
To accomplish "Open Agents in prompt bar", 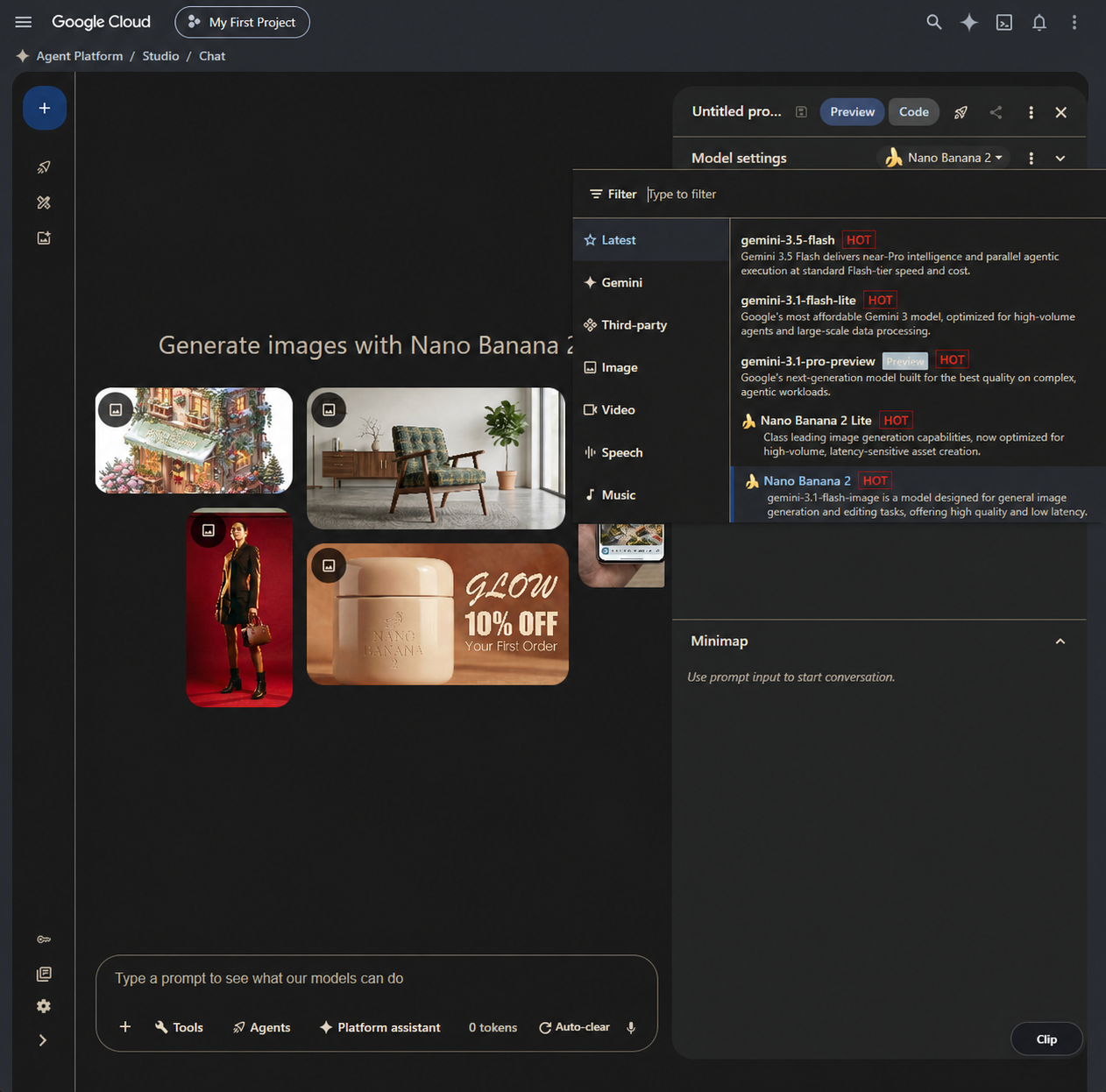I will [x=261, y=1027].
